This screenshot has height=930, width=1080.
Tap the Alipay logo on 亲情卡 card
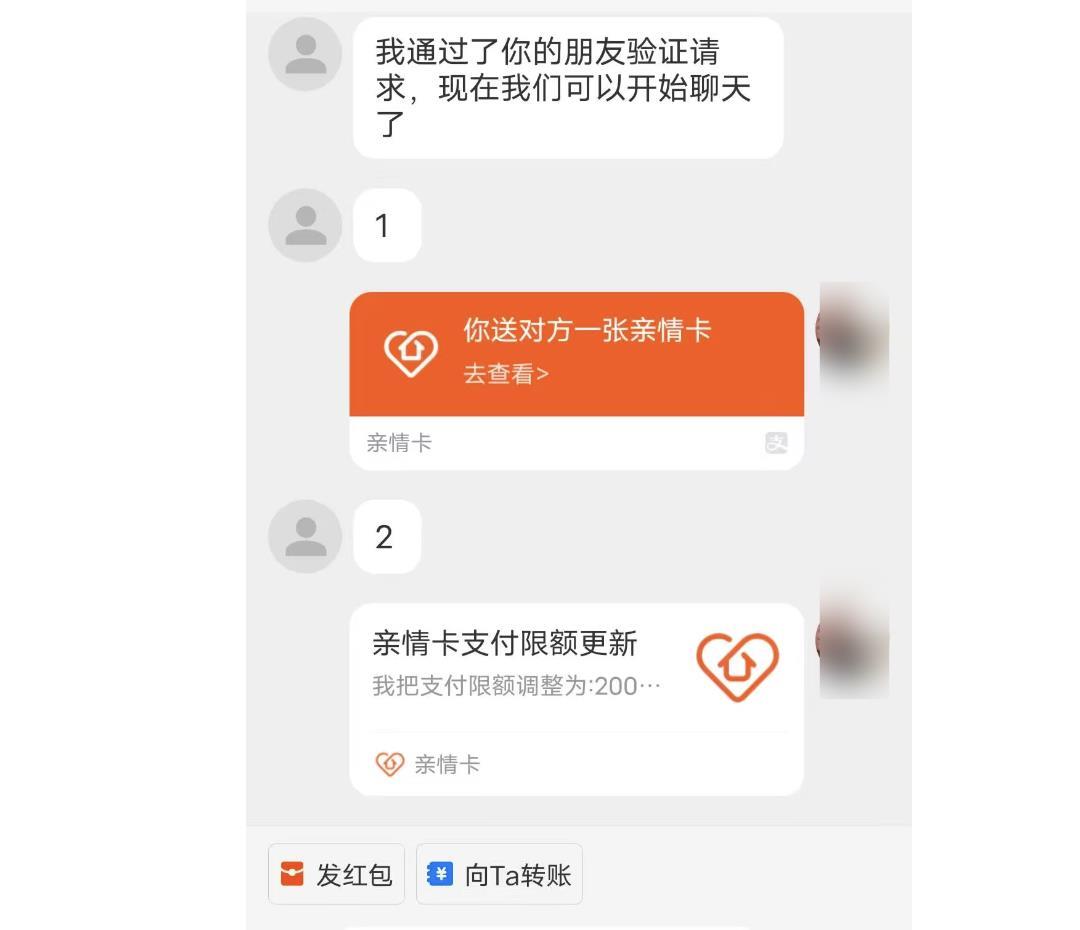[776, 442]
